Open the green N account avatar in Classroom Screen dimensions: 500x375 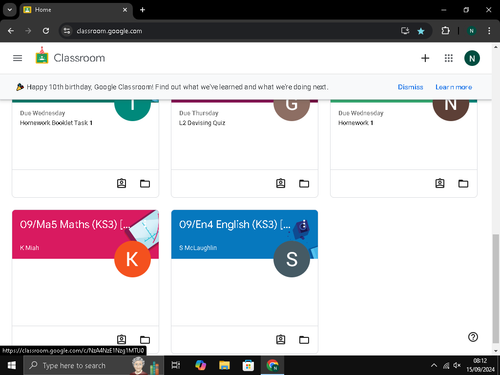pos(472,58)
